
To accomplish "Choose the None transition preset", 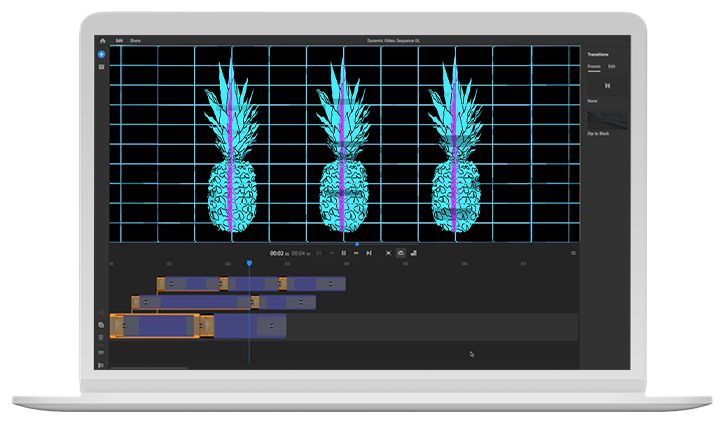I will [607, 86].
